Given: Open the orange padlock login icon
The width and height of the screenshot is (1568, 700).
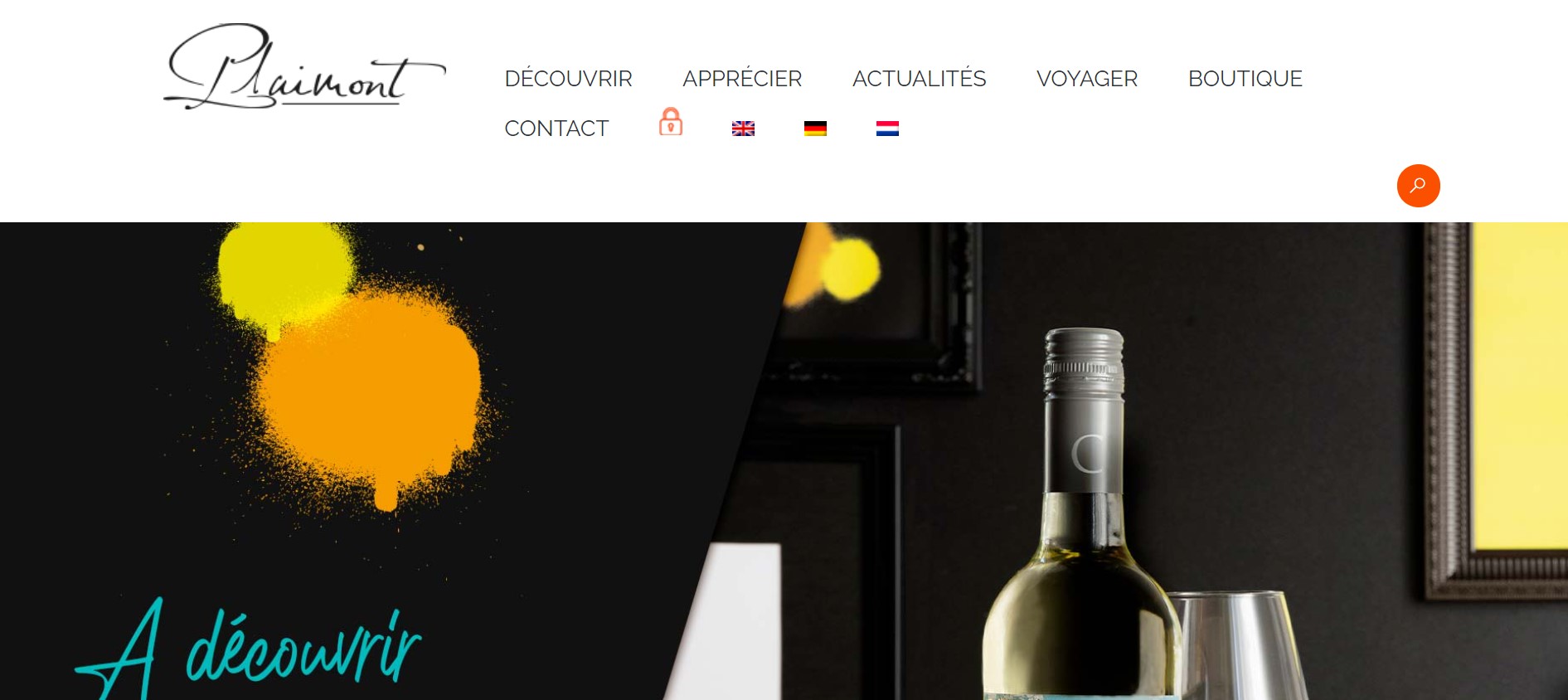Looking at the screenshot, I should pos(671,122).
